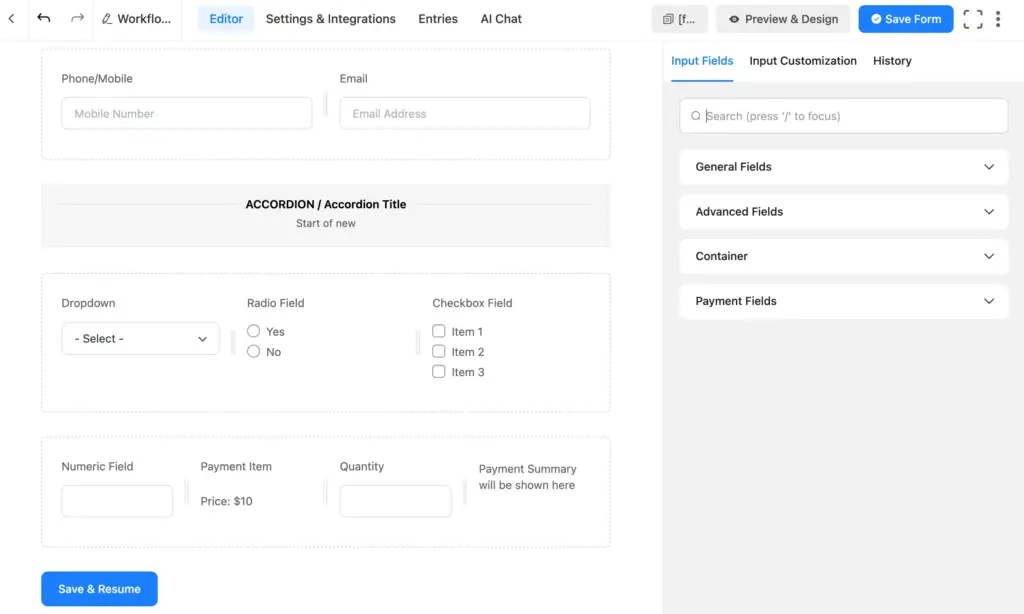Click 'Start of new' accordion text
The image size is (1024, 614).
coord(326,223)
